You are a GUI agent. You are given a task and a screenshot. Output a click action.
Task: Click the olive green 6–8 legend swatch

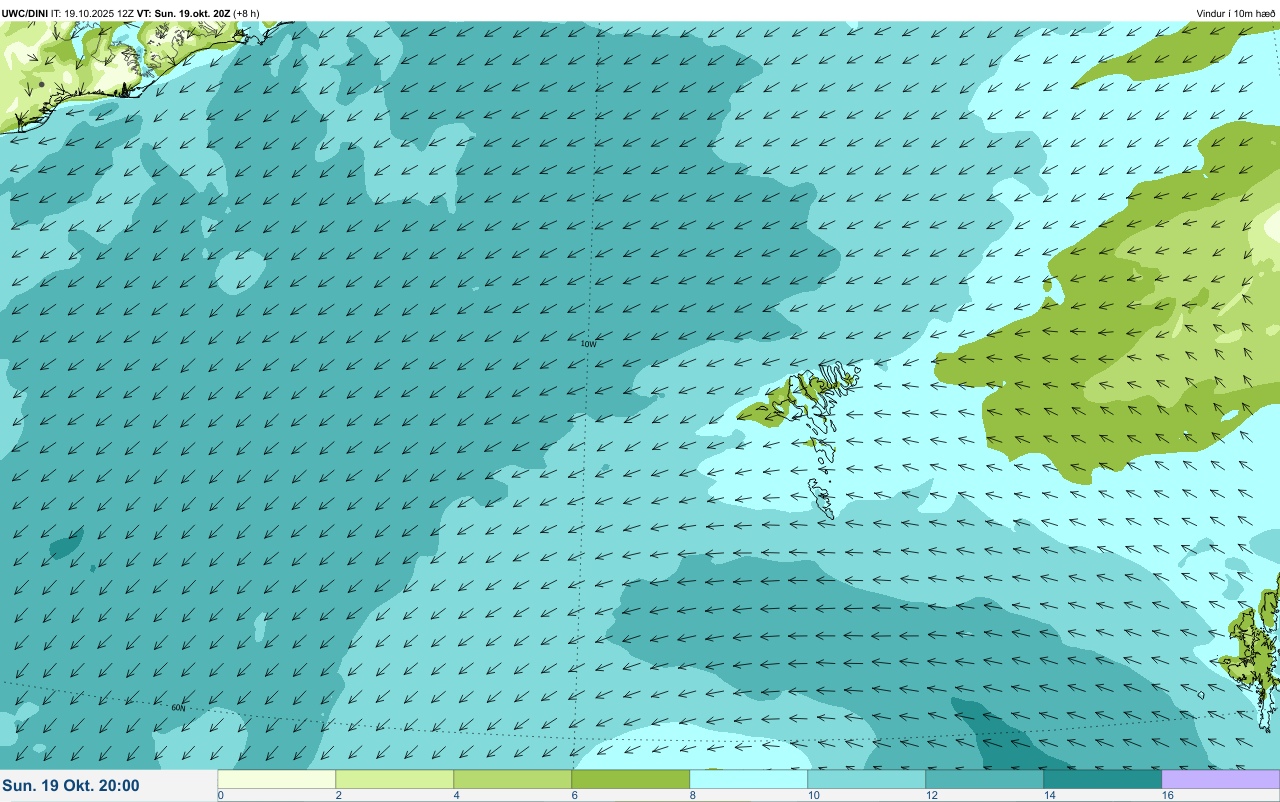630,779
